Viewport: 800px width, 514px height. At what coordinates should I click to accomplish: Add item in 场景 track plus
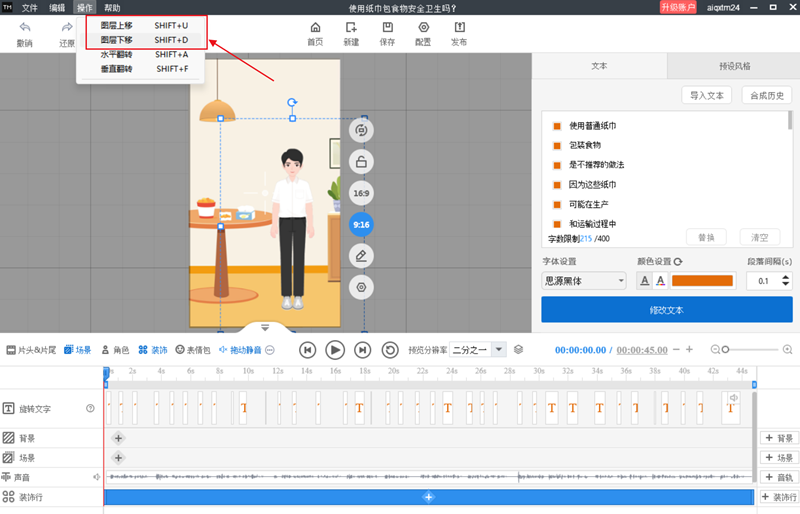(x=118, y=457)
